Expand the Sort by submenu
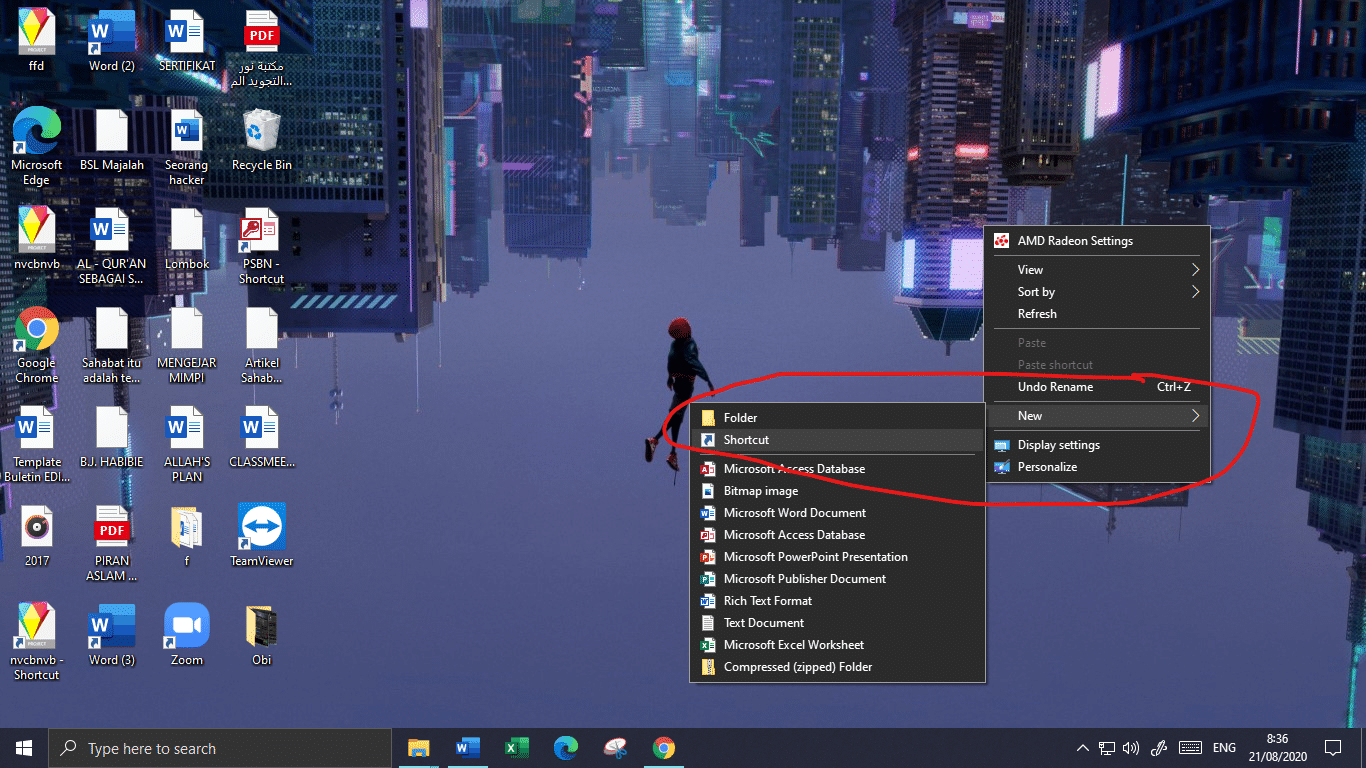1366x768 pixels. click(1098, 292)
